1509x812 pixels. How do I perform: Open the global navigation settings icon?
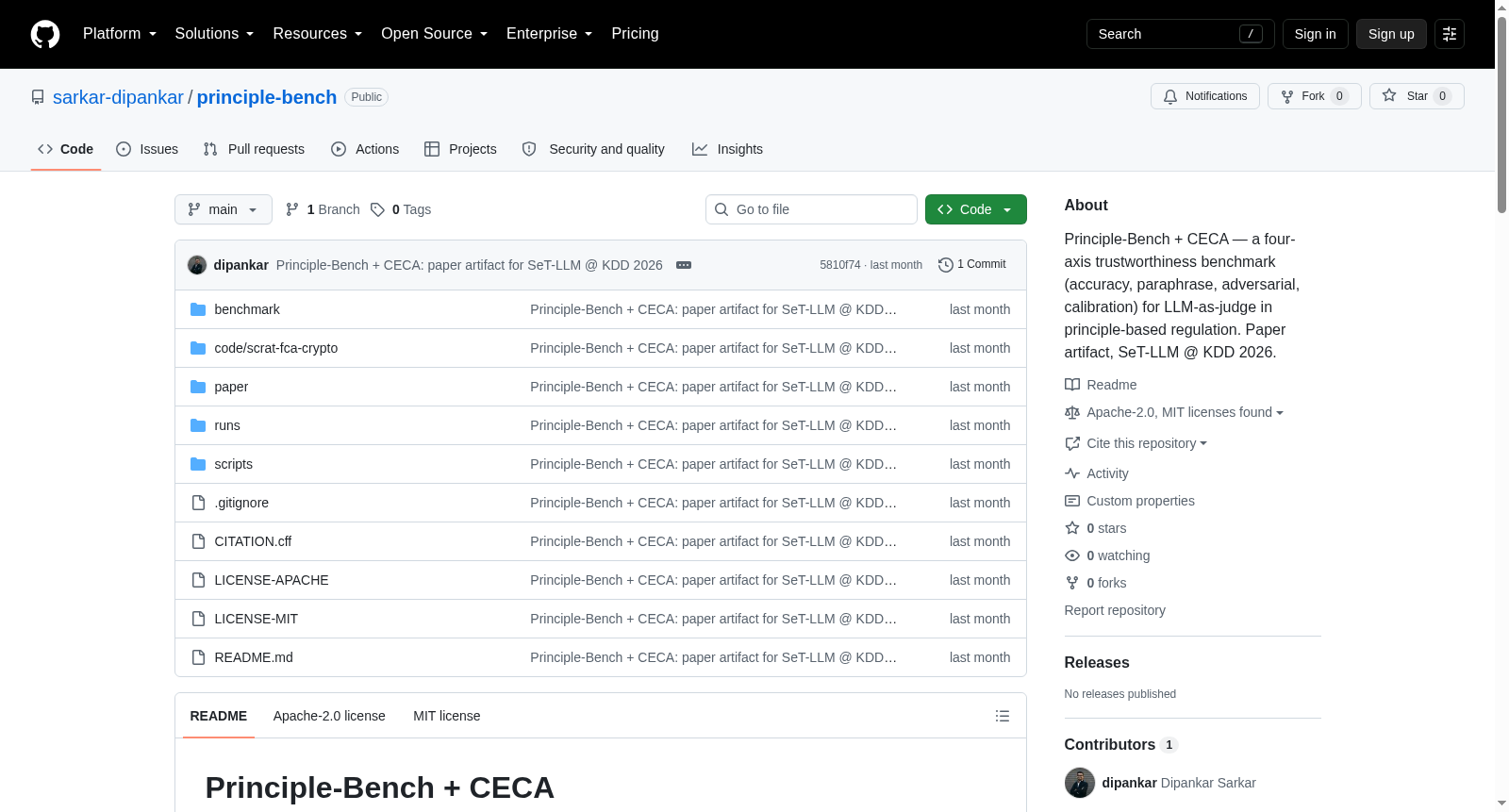pyautogui.click(x=1450, y=34)
